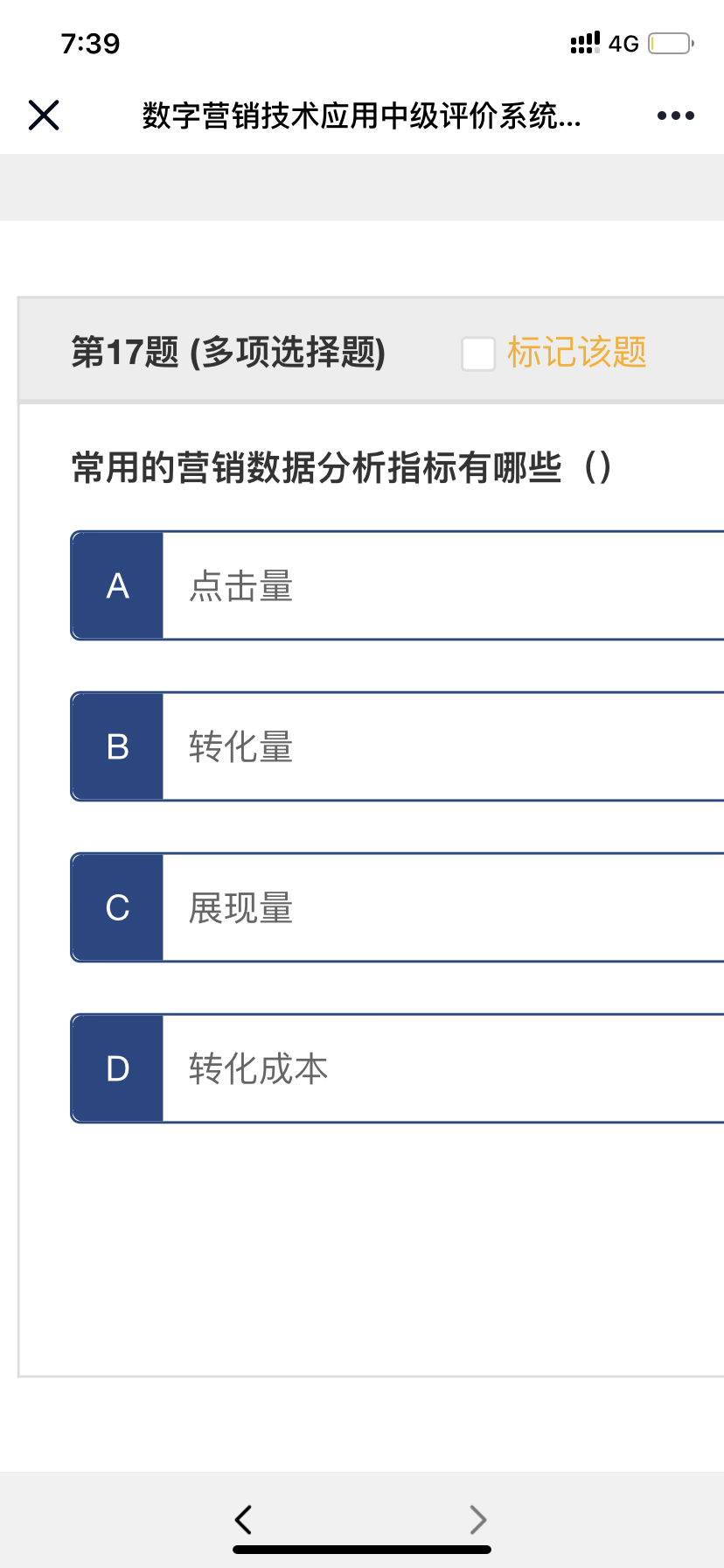Select the blue A option badge
This screenshot has width=724, height=1568.
(117, 585)
